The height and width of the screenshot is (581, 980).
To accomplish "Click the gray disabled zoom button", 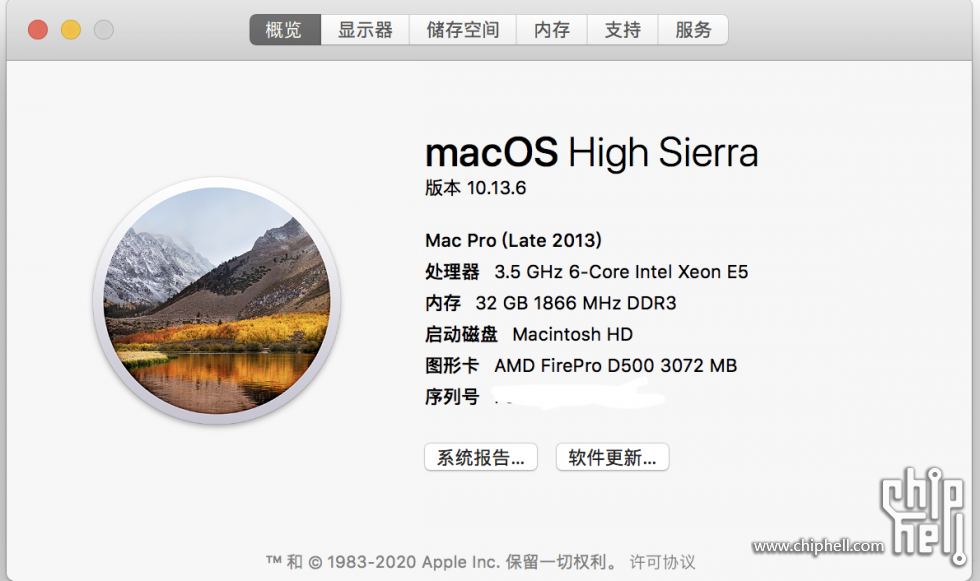I will pyautogui.click(x=104, y=29).
